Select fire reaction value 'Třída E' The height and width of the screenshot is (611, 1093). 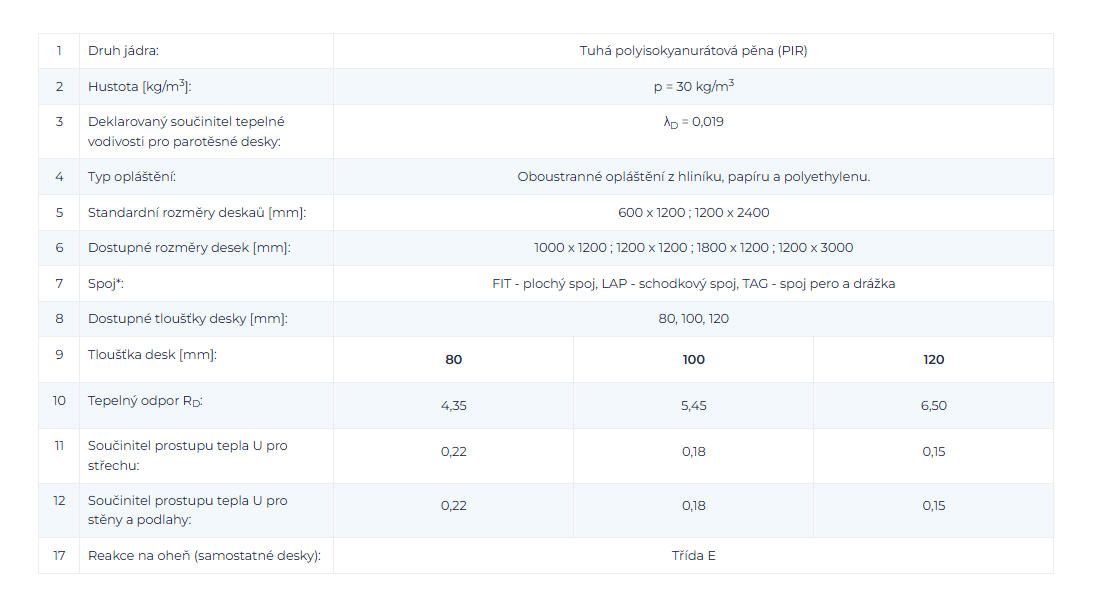tap(693, 556)
